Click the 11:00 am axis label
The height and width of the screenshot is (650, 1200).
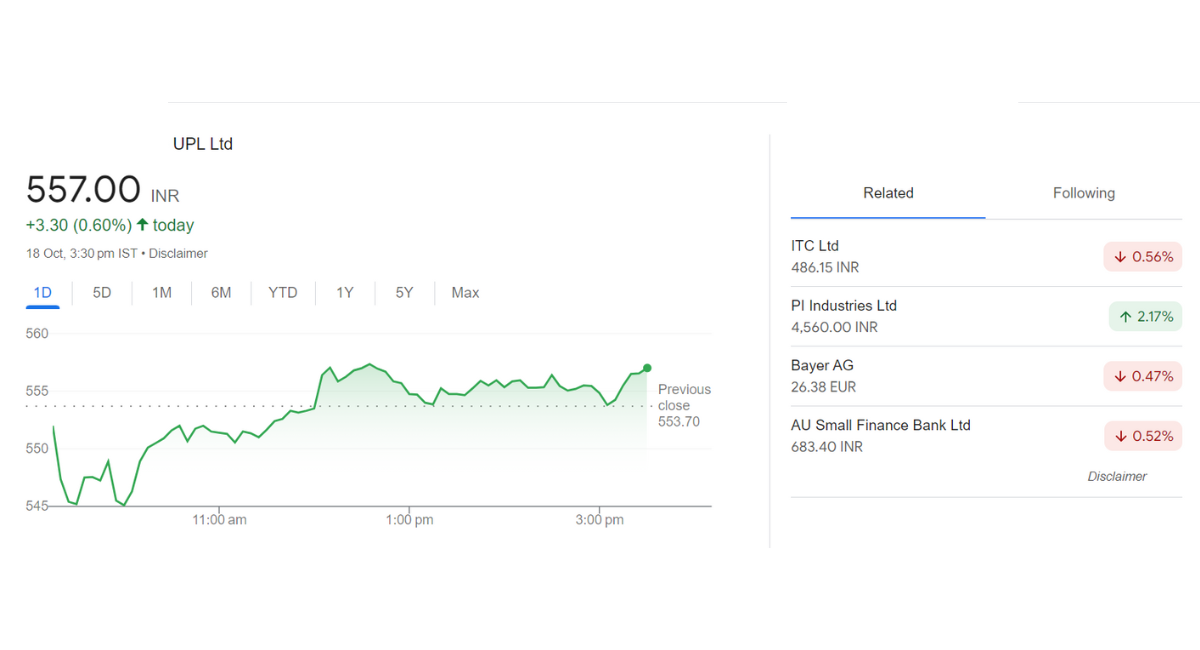220,520
